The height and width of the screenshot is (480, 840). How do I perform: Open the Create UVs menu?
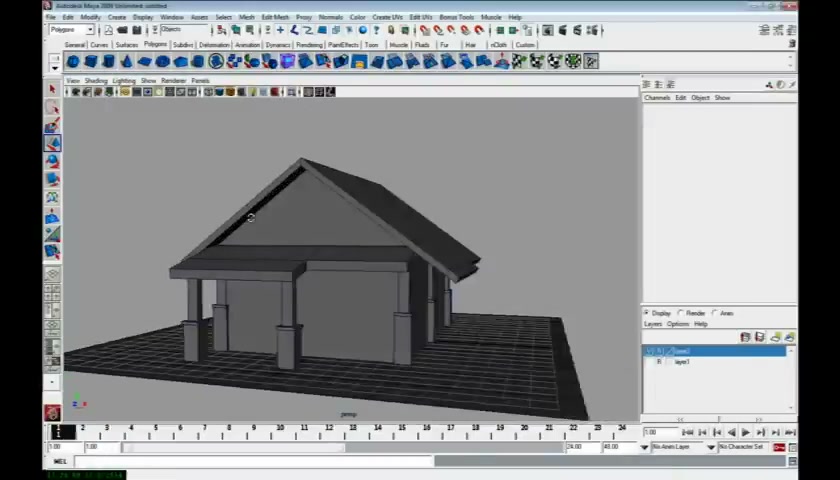pos(387,17)
